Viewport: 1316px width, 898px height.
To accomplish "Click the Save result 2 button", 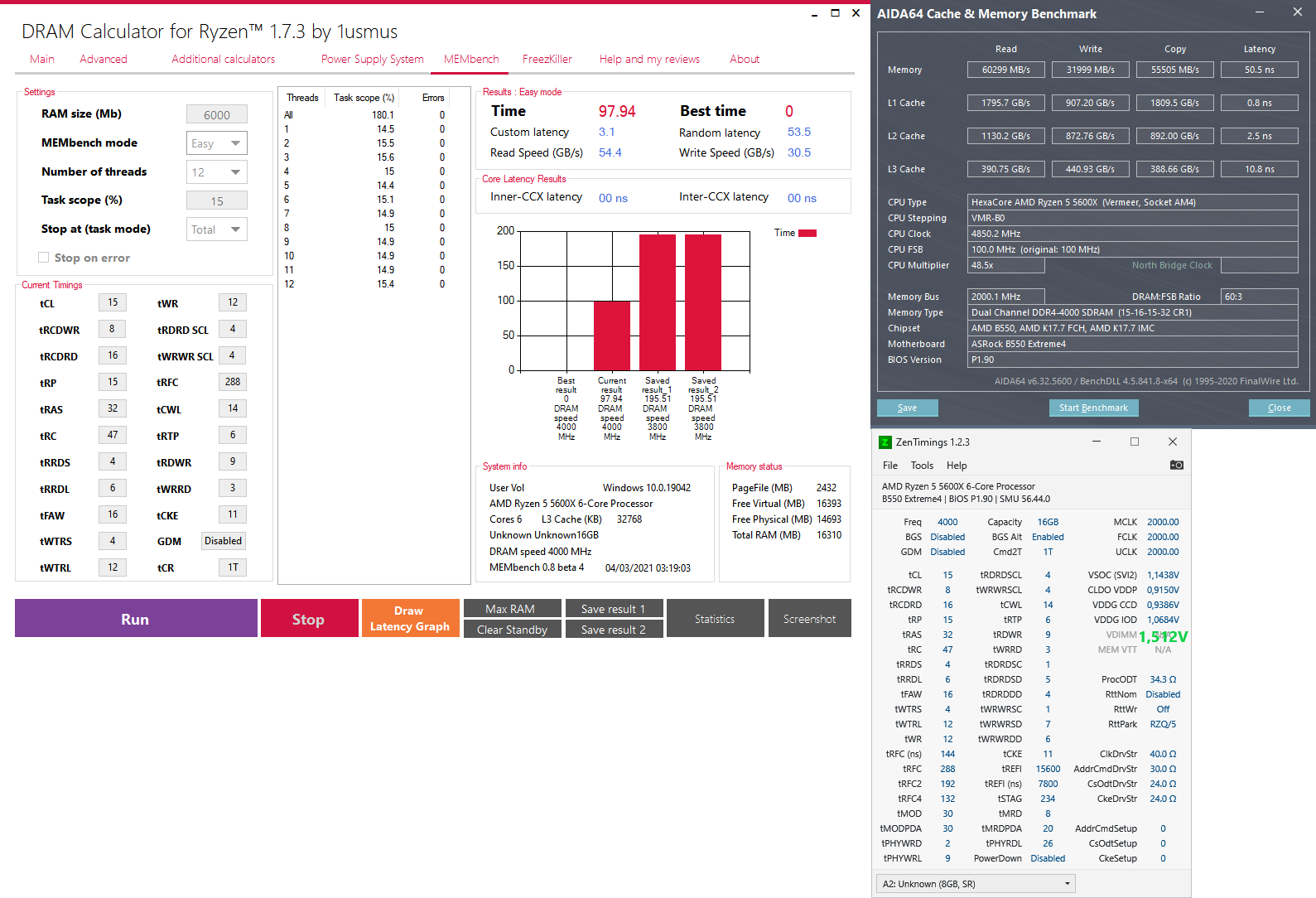I will tap(614, 630).
